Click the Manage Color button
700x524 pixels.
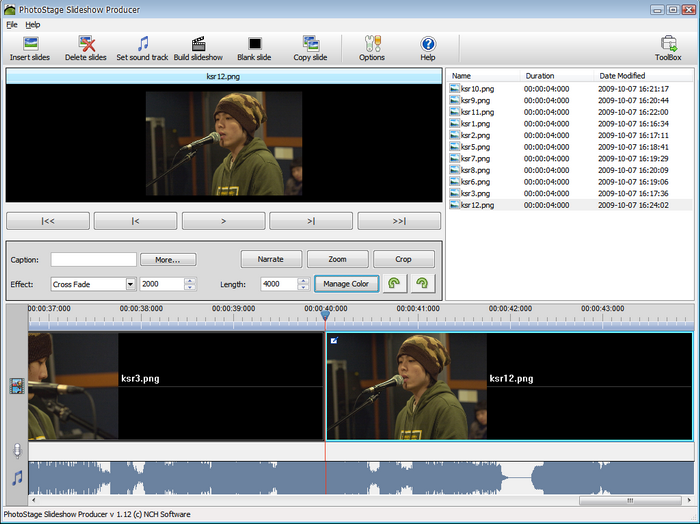click(x=346, y=284)
